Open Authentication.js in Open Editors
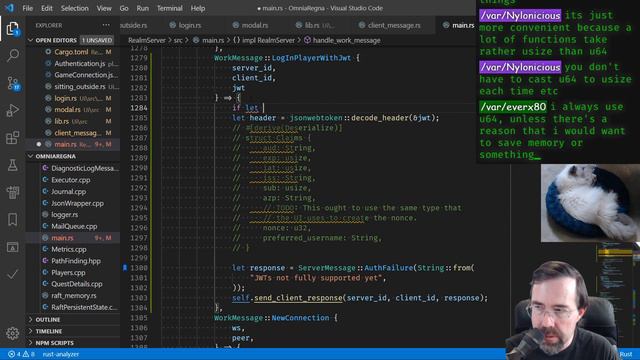The width and height of the screenshot is (640, 360). (73, 63)
